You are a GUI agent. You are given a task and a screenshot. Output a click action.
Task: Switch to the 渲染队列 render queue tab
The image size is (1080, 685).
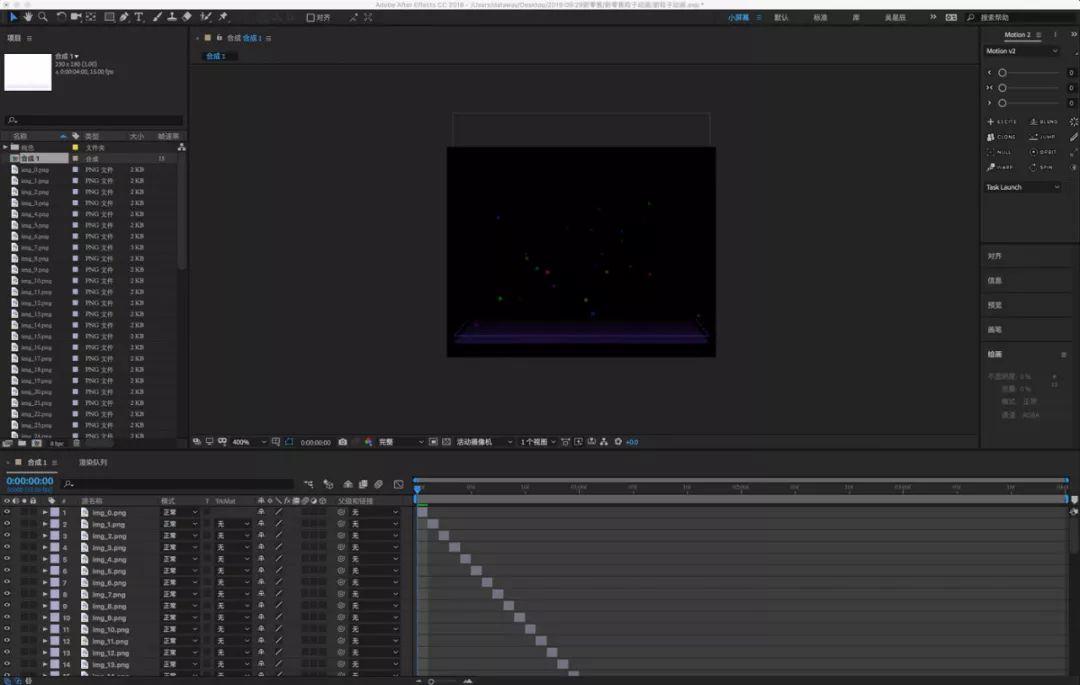pyautogui.click(x=93, y=462)
